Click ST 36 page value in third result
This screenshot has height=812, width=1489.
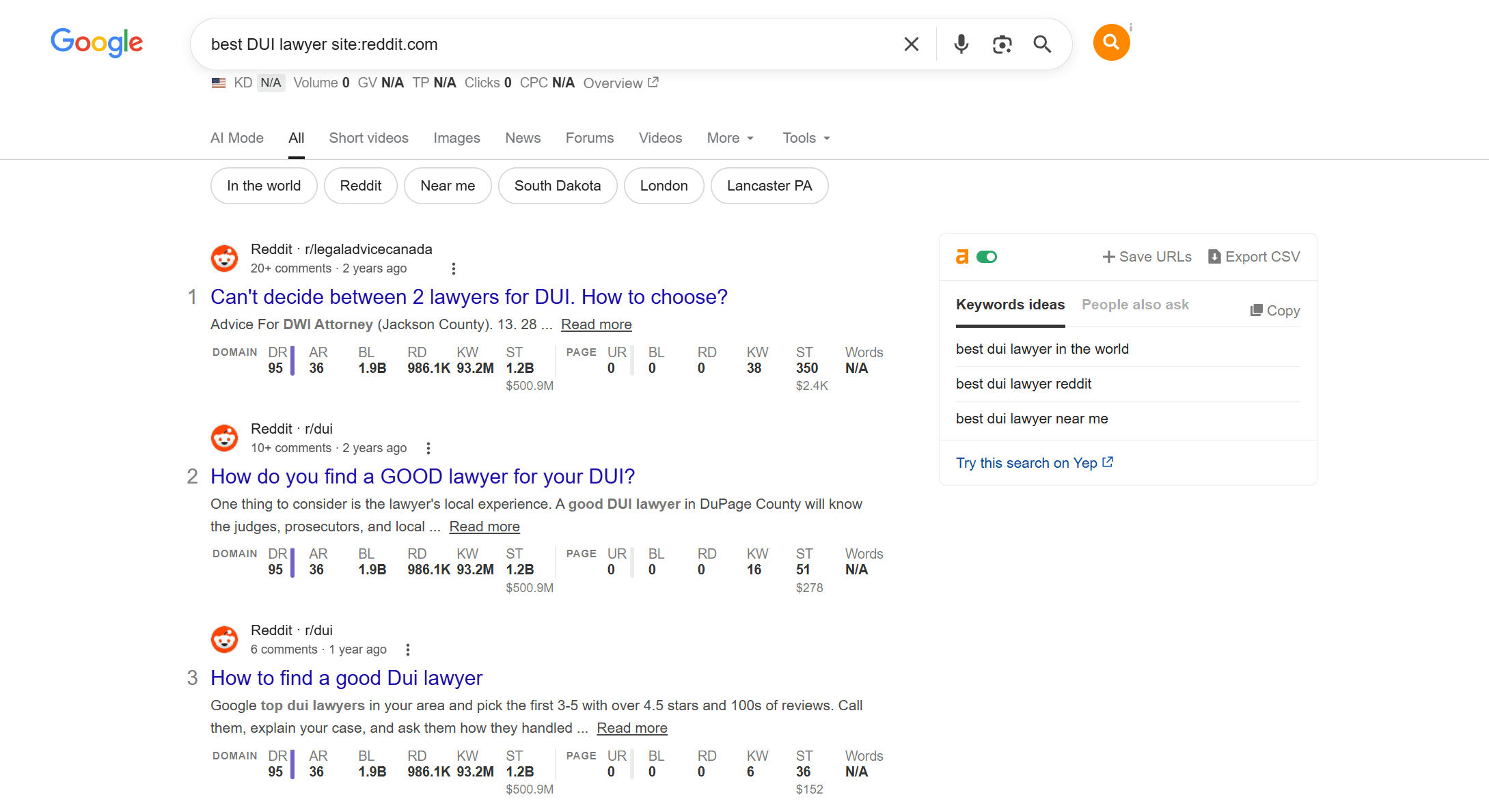pyautogui.click(x=803, y=772)
